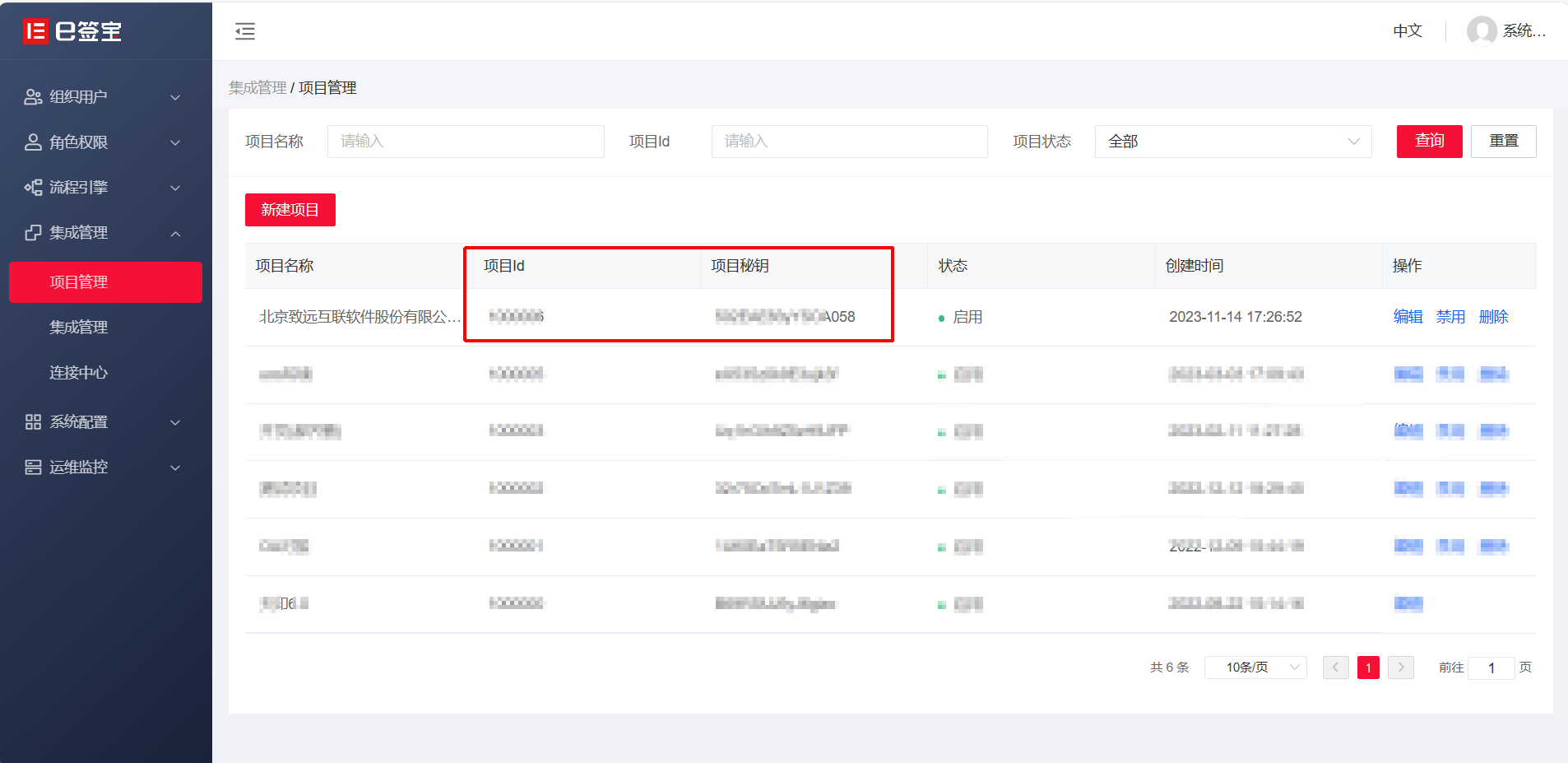
Task: Expand the 组织用户 chevron
Action: pyautogui.click(x=175, y=97)
